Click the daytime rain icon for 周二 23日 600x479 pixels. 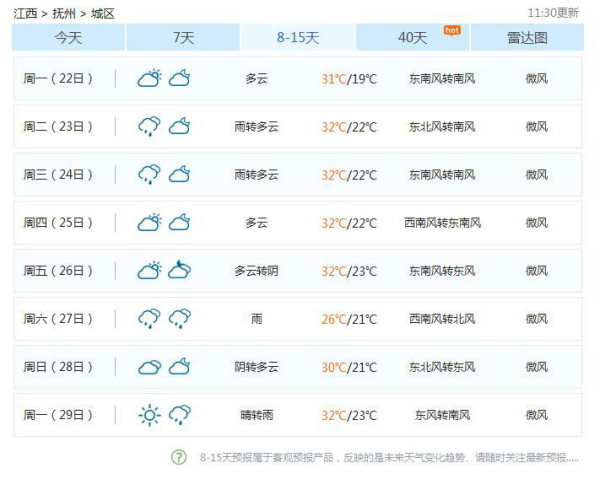150,126
